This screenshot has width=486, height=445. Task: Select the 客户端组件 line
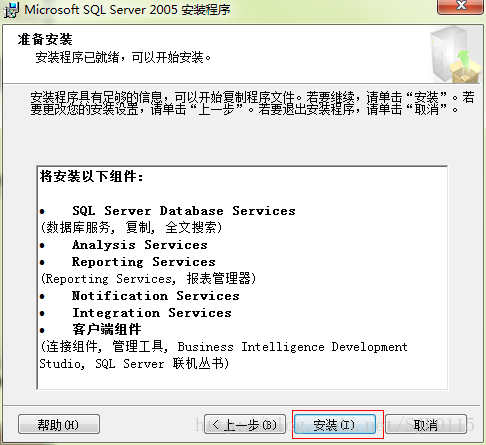click(x=107, y=330)
